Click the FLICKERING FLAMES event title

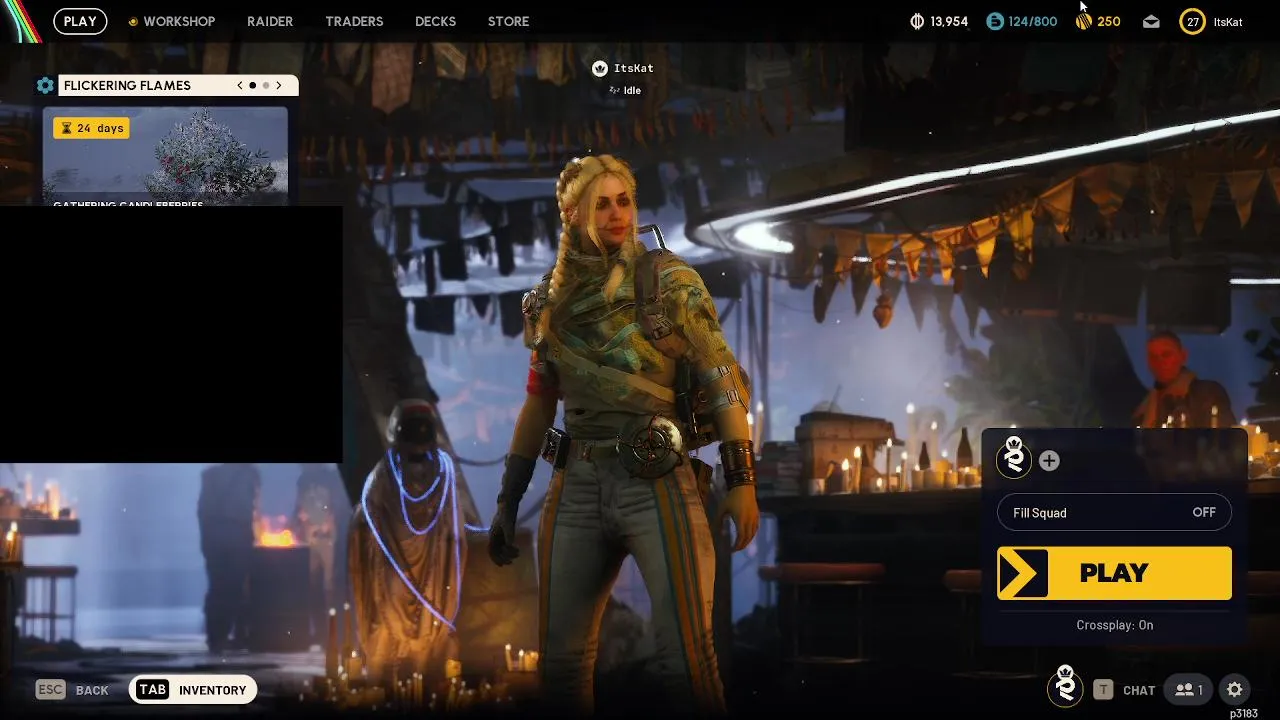(127, 86)
